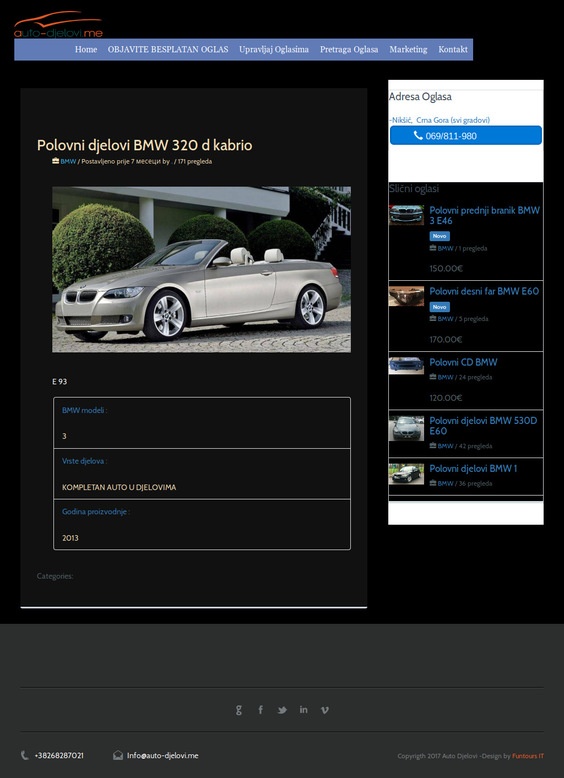Click the Nikšić, Crna Gora location link
The height and width of the screenshot is (778, 564).
tap(439, 120)
